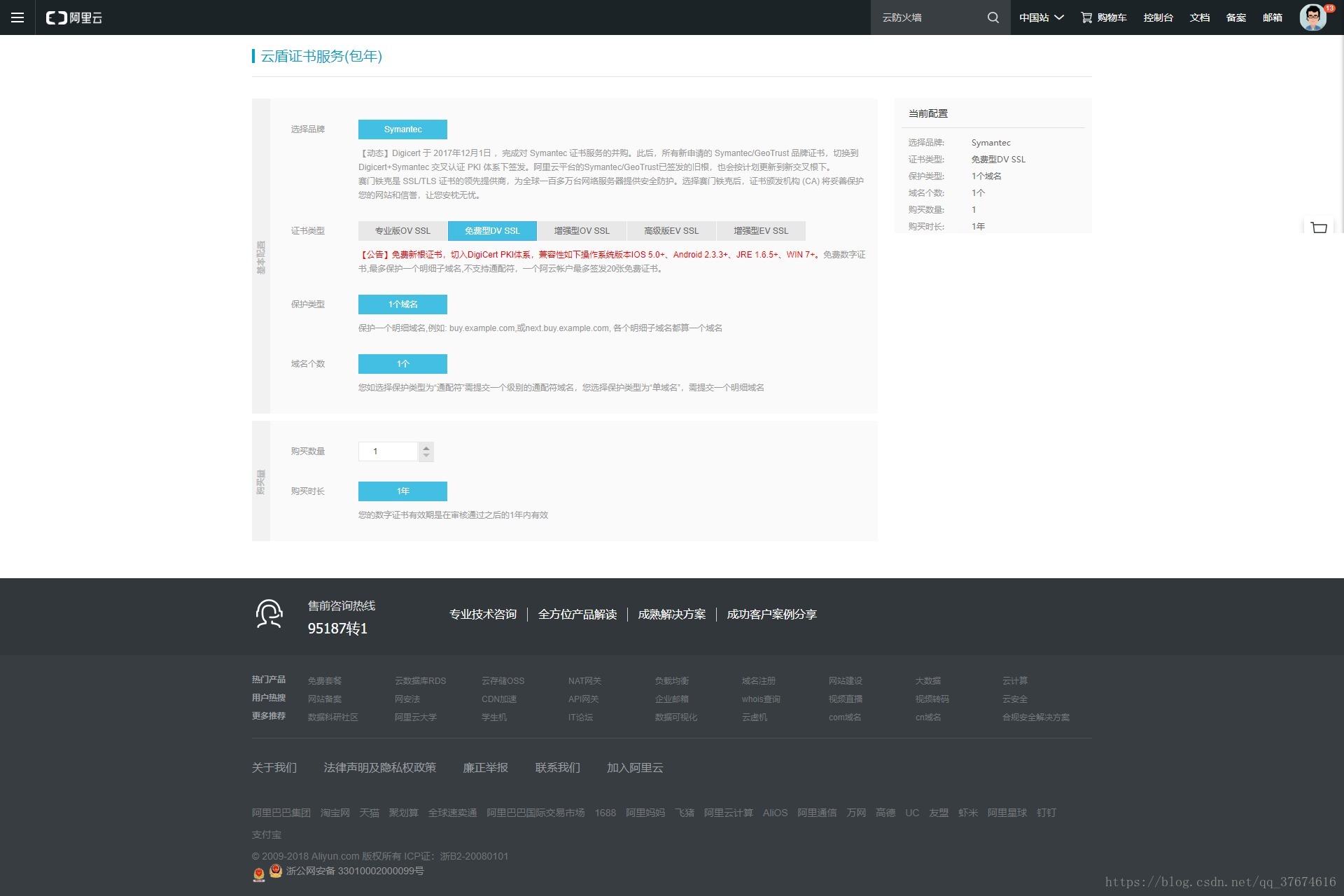Viewport: 1344px width, 896px height.
Task: Open 关于我们 footer link
Action: [x=274, y=768]
